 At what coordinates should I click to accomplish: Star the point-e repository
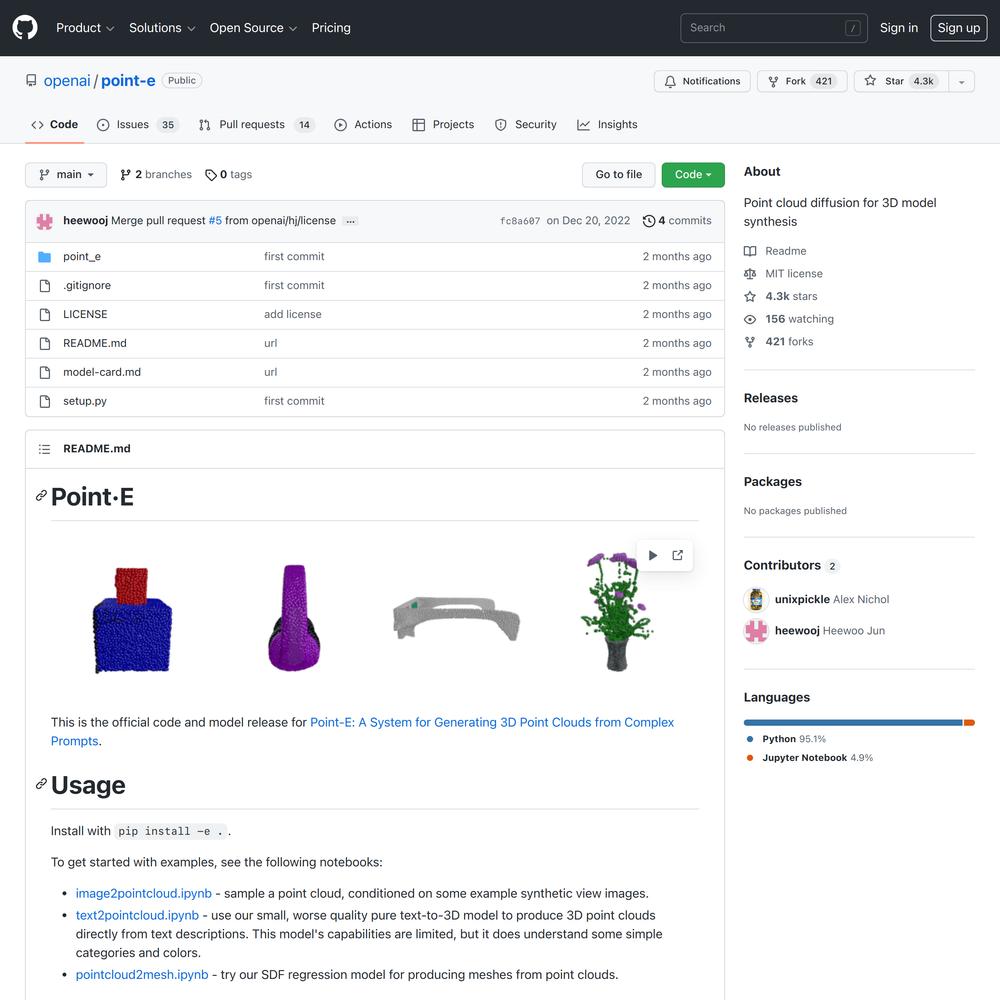(x=901, y=82)
